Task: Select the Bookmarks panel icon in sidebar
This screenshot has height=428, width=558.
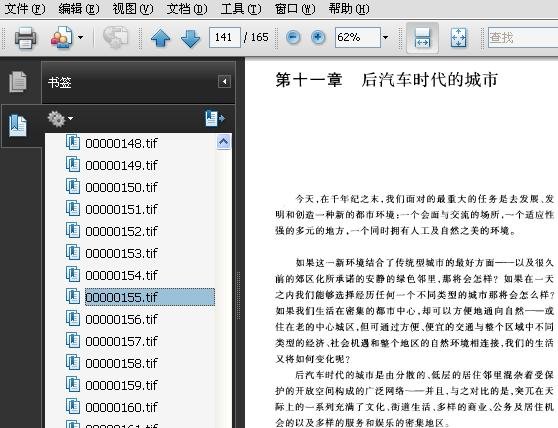Action: click(18, 125)
